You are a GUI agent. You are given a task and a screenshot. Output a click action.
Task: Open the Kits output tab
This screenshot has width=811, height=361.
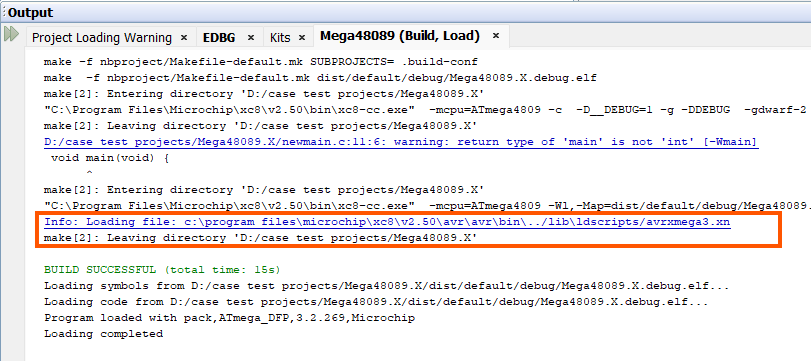280,38
